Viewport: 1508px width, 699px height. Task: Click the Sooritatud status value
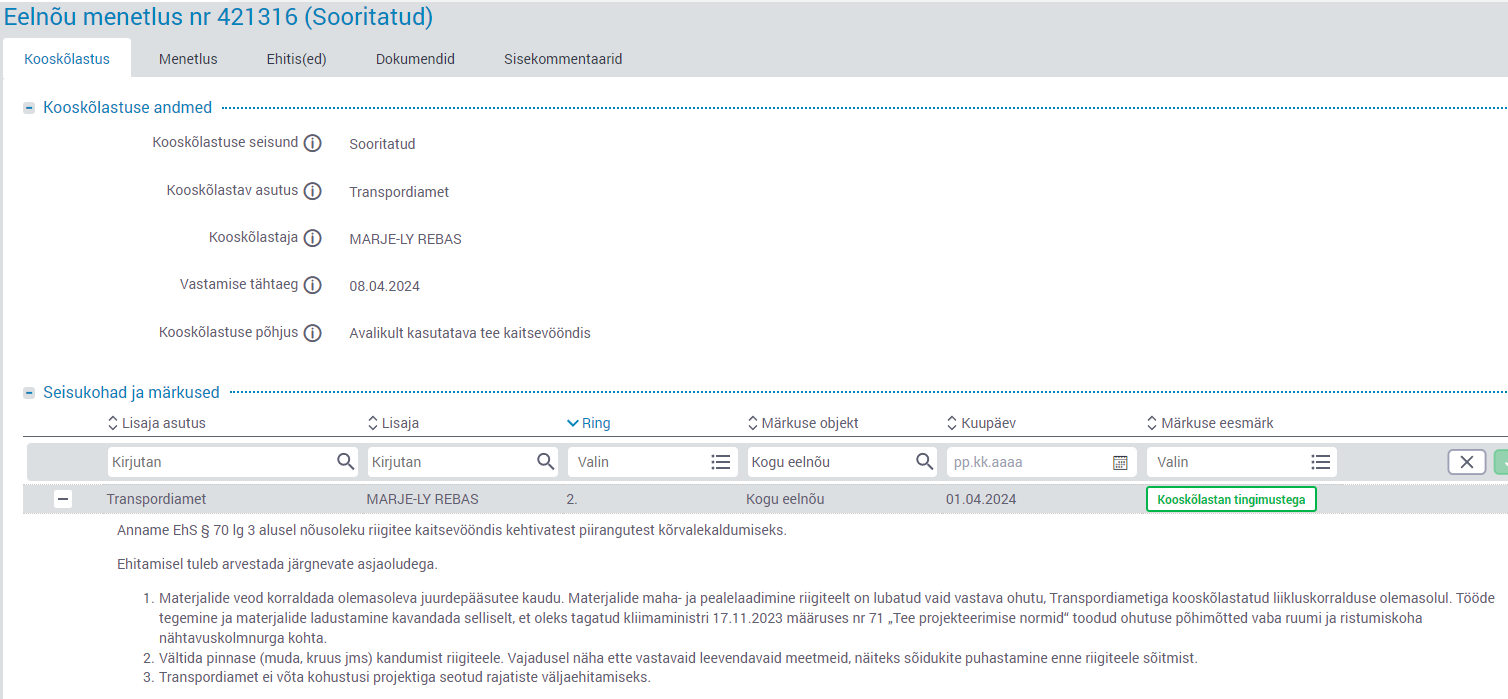pyautogui.click(x=382, y=144)
